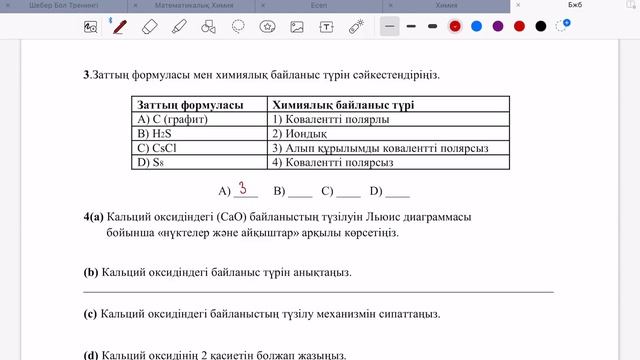The height and width of the screenshot is (360, 640).
Task: Pick the selected red color swatch
Action: 455,27
